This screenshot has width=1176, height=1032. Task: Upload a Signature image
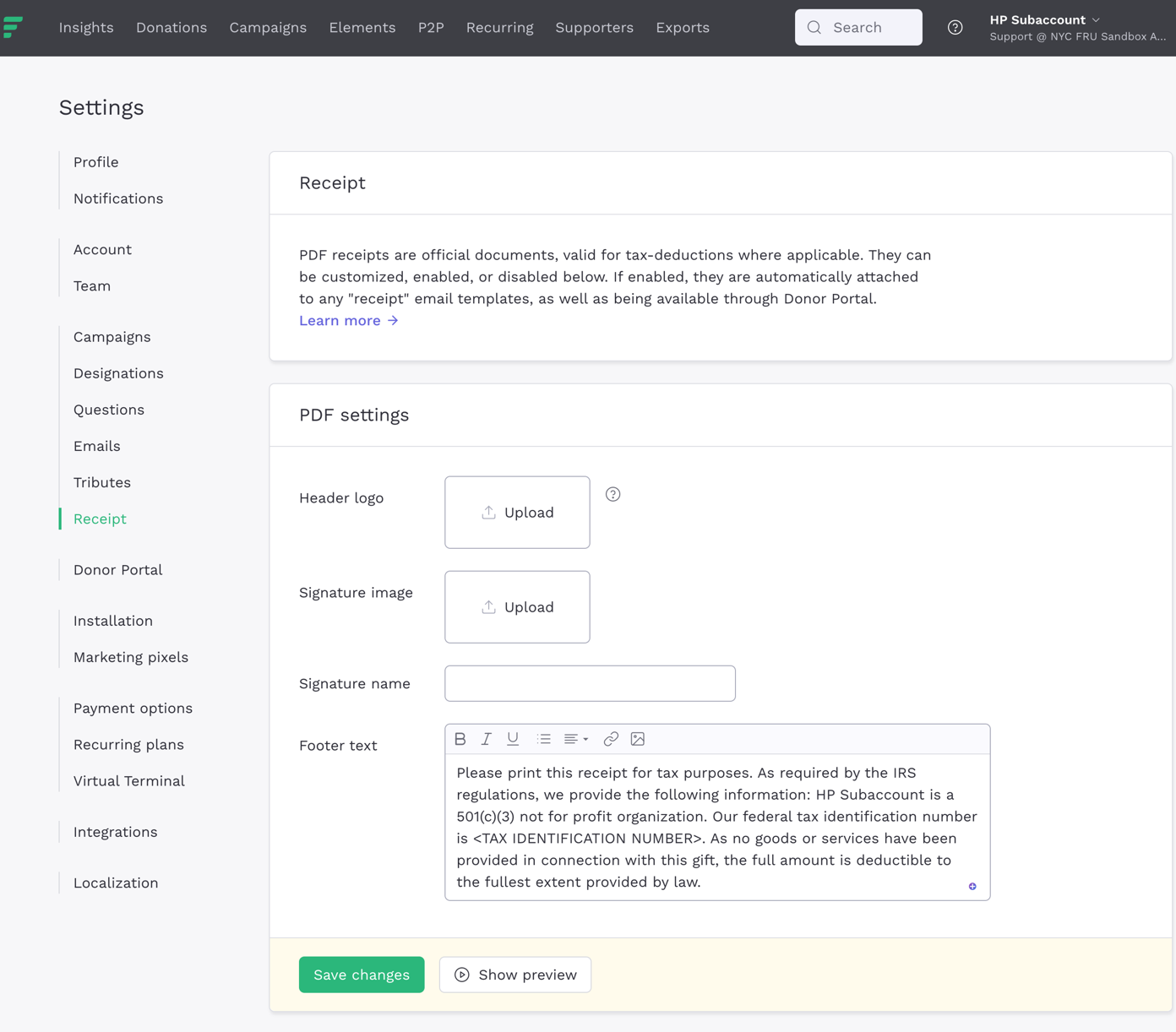pos(517,607)
